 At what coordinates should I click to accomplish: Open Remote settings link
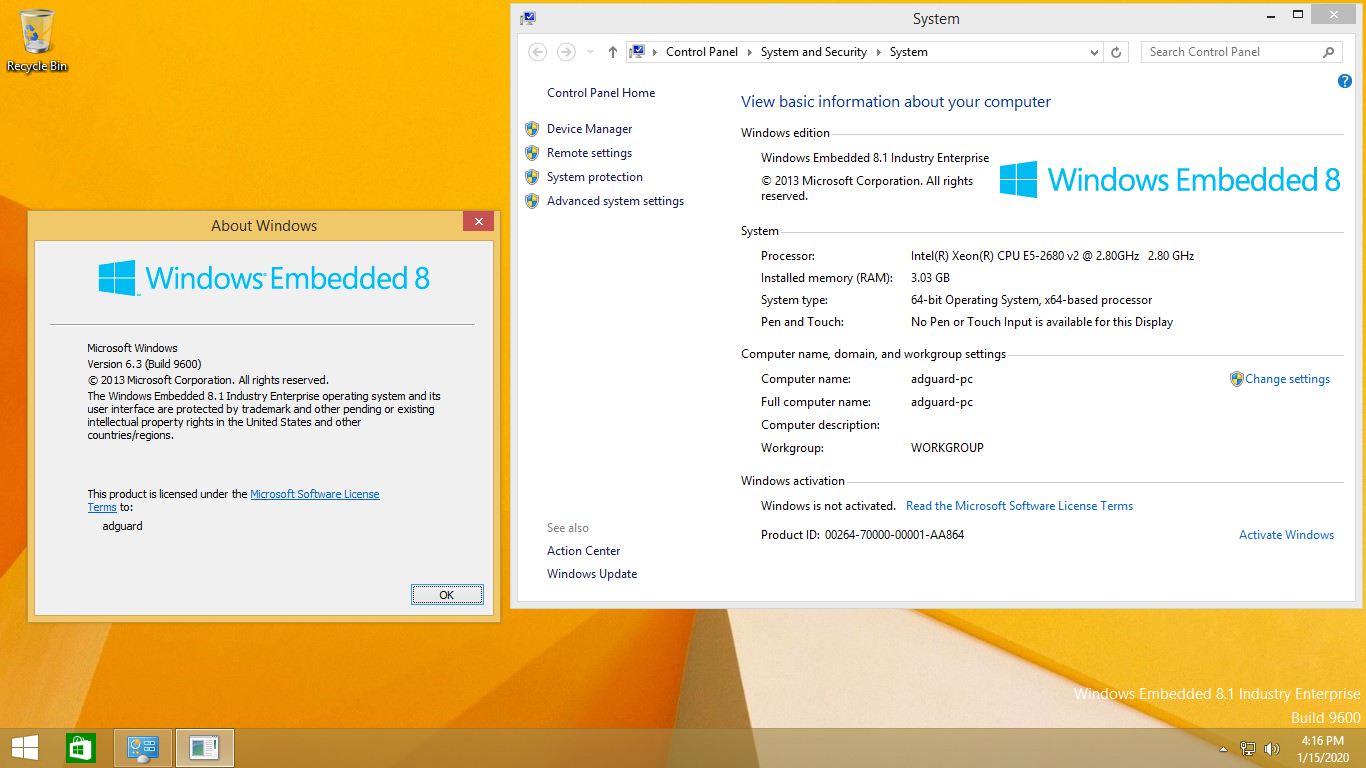tap(589, 153)
